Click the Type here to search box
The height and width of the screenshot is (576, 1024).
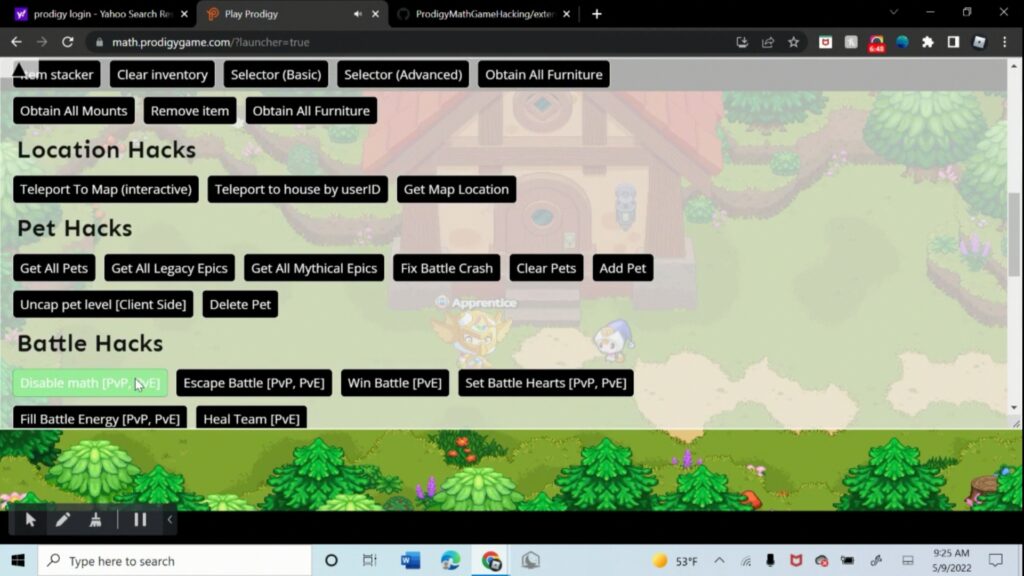tap(175, 560)
